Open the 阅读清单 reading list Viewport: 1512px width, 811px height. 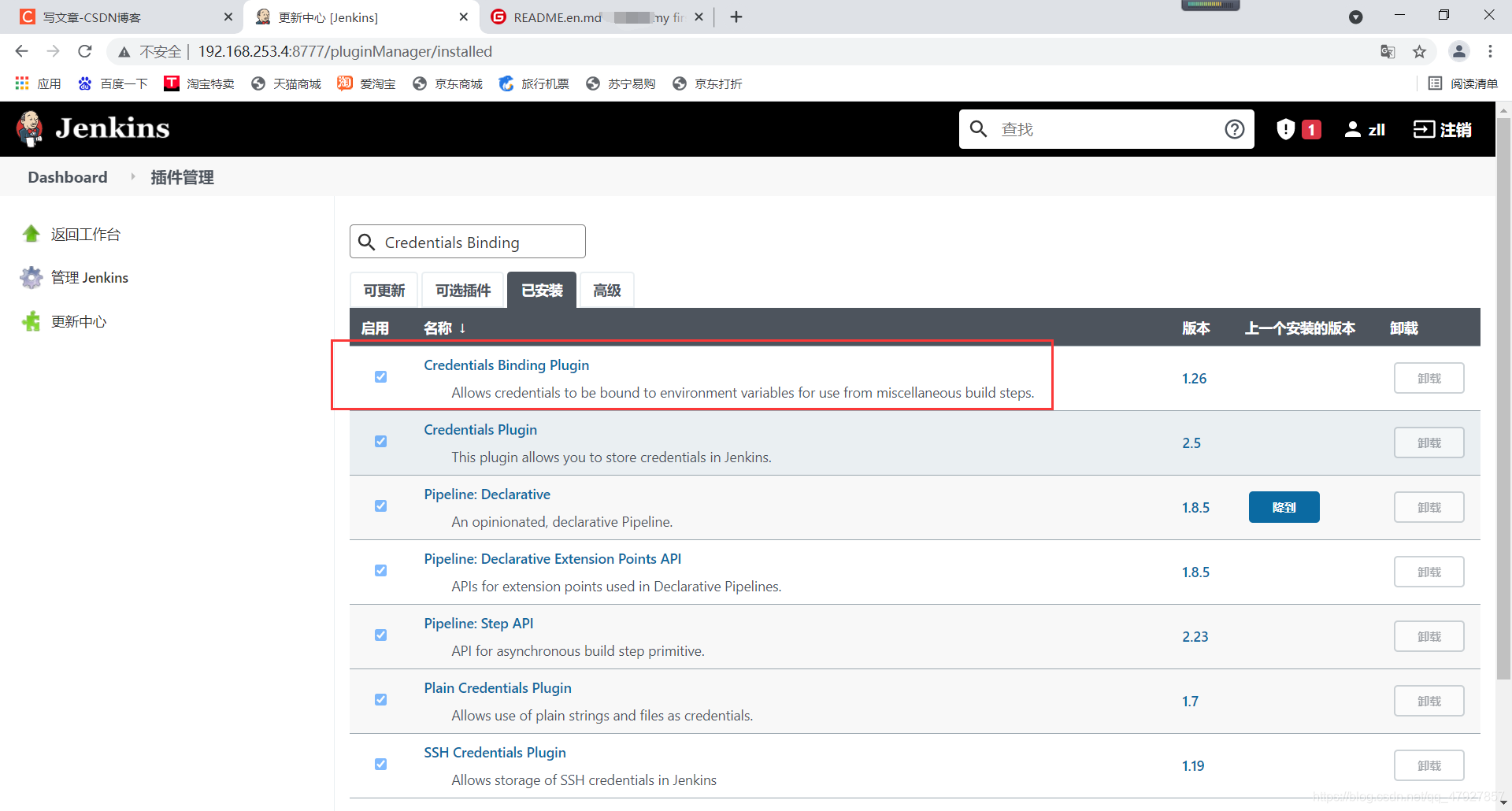coord(1462,83)
